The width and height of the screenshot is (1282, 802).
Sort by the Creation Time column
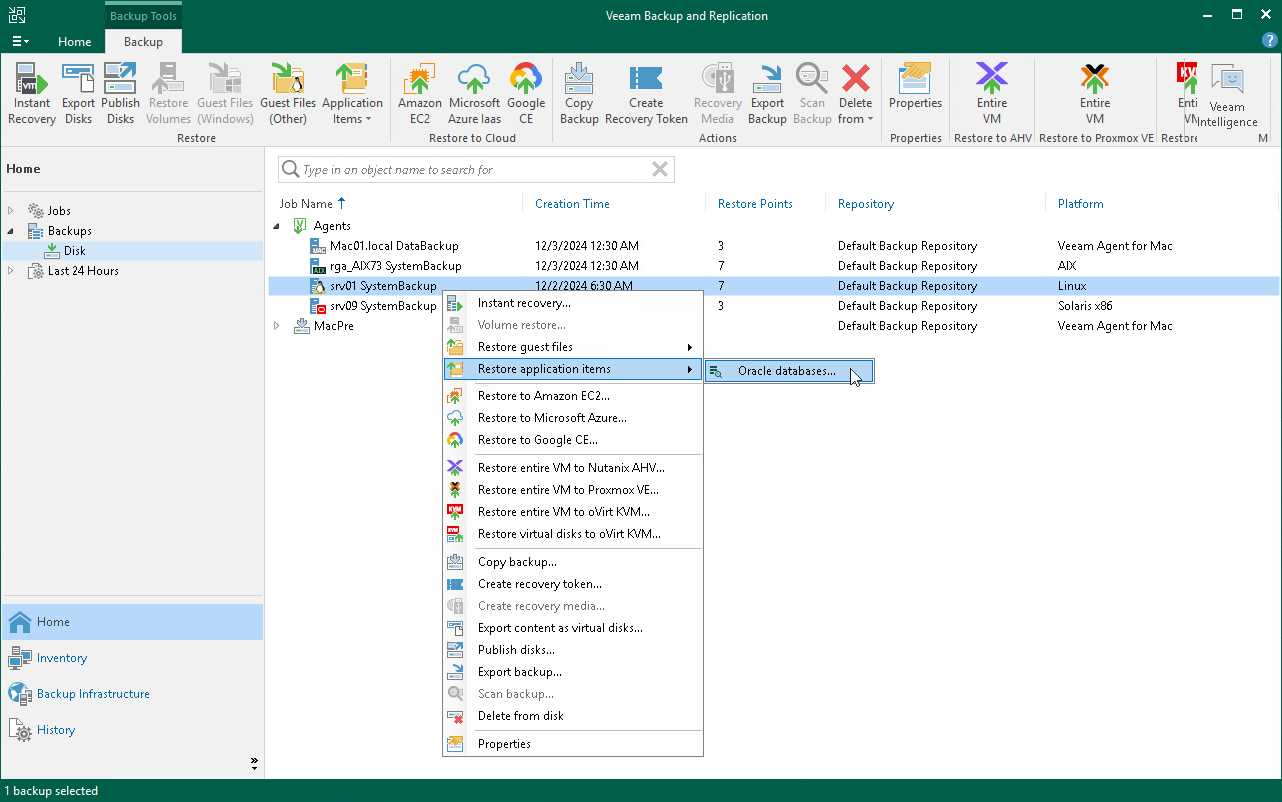[572, 204]
